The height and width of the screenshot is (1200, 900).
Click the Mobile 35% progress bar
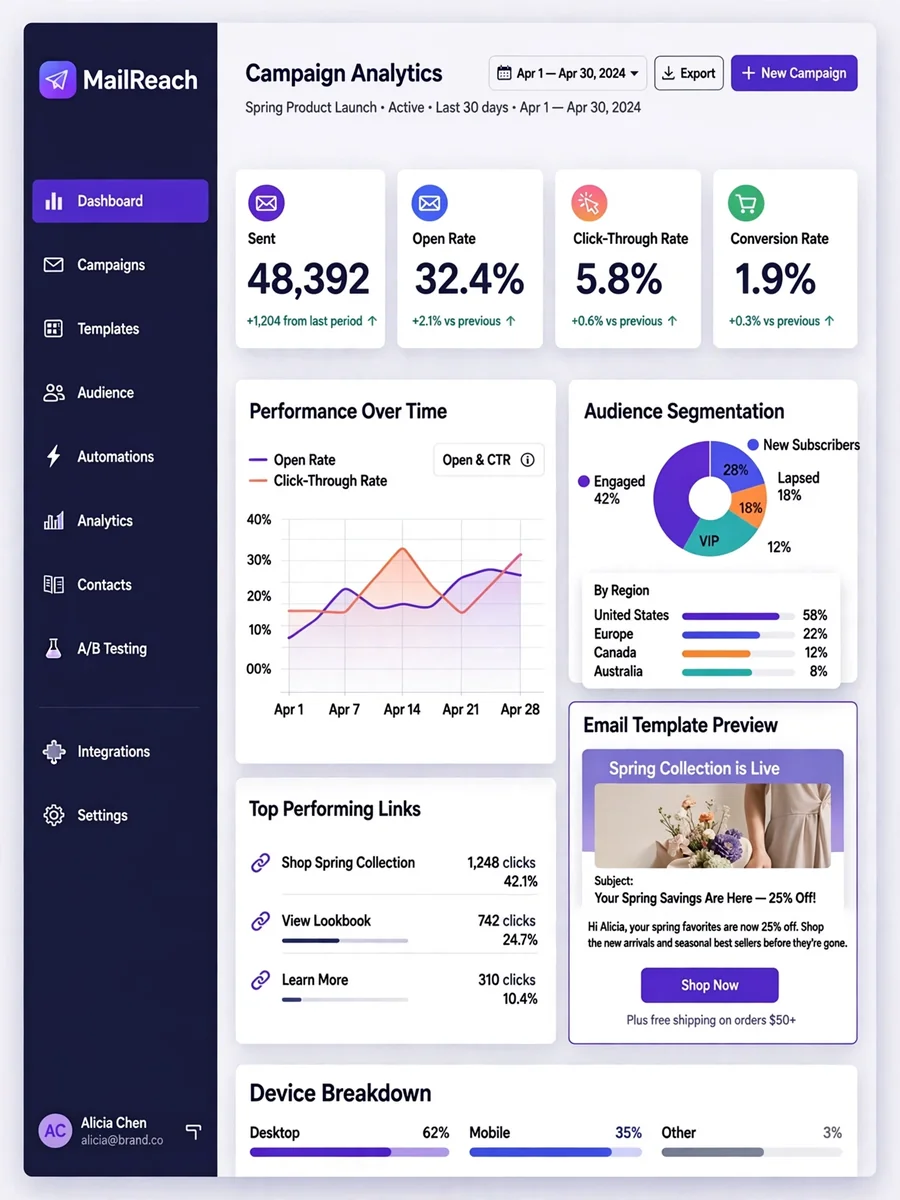pos(555,1152)
